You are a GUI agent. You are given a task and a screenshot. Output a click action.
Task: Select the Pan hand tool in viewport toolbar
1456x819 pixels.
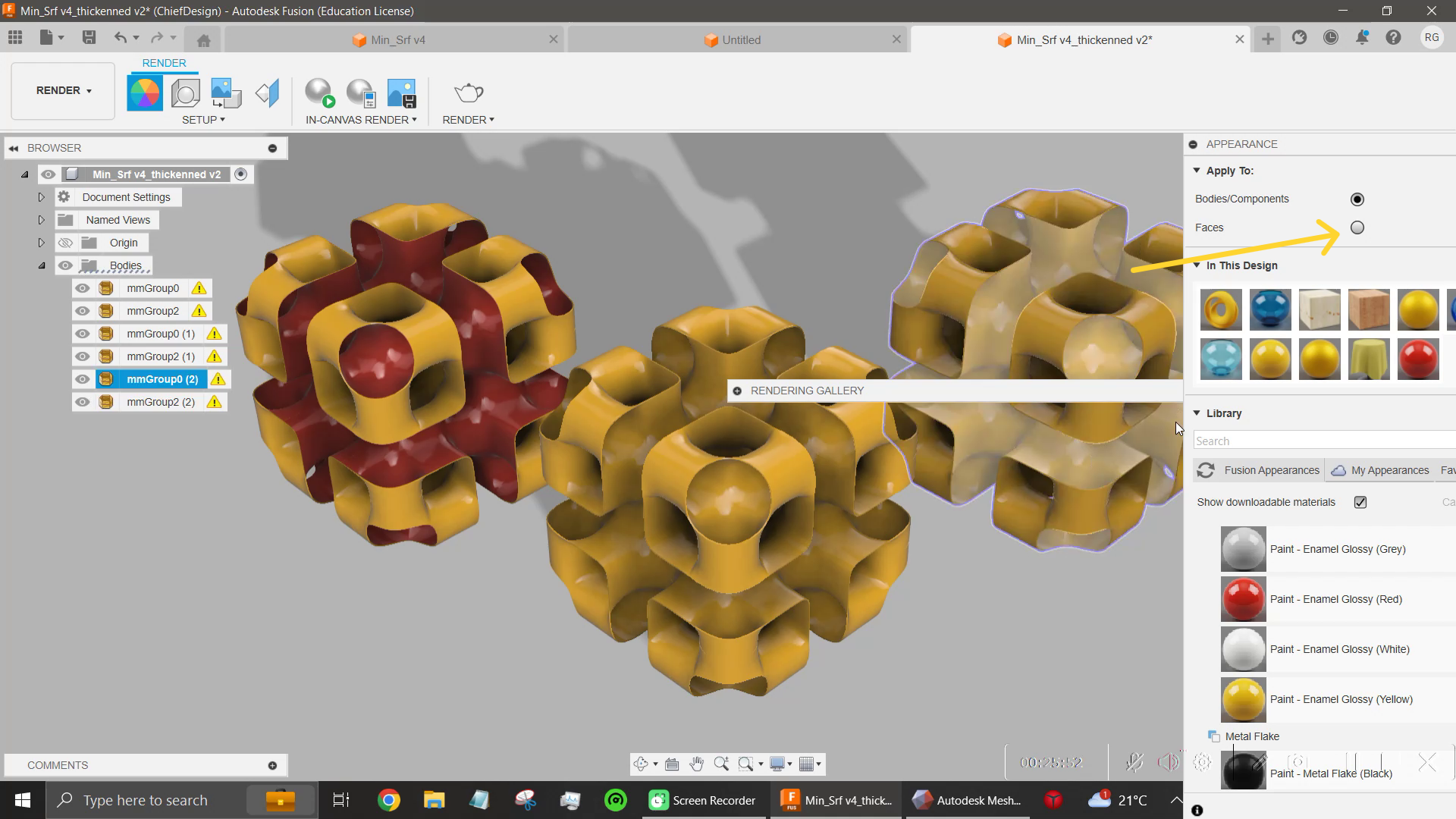[697, 764]
